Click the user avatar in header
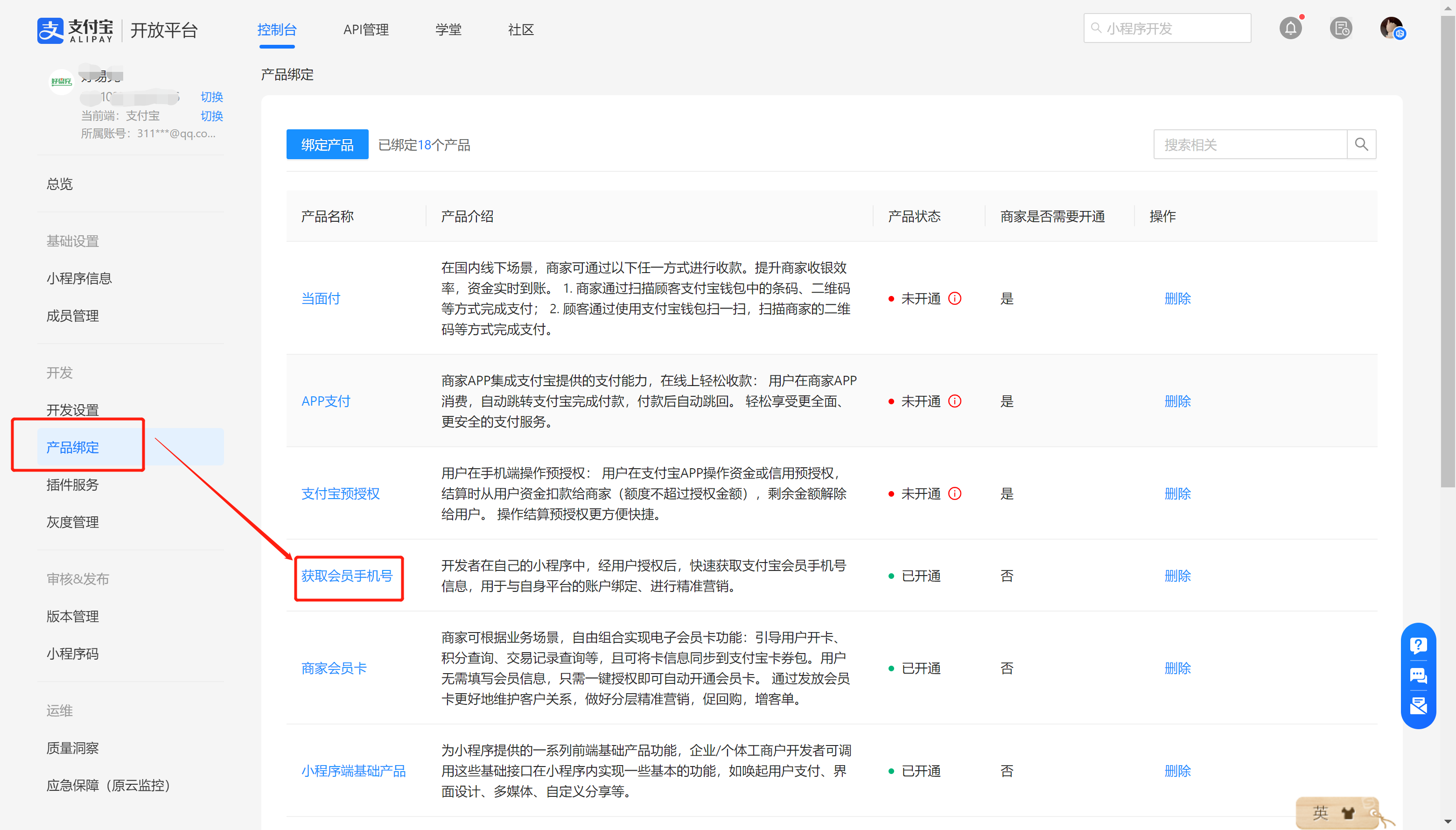1456x830 pixels. point(1392,28)
